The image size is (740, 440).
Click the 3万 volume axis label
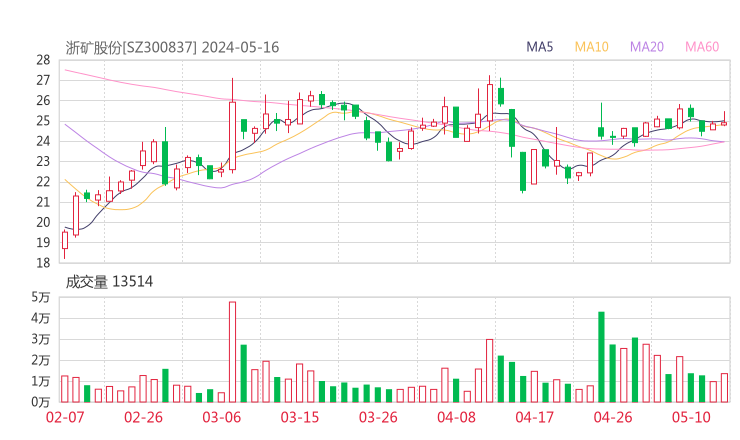click(41, 339)
